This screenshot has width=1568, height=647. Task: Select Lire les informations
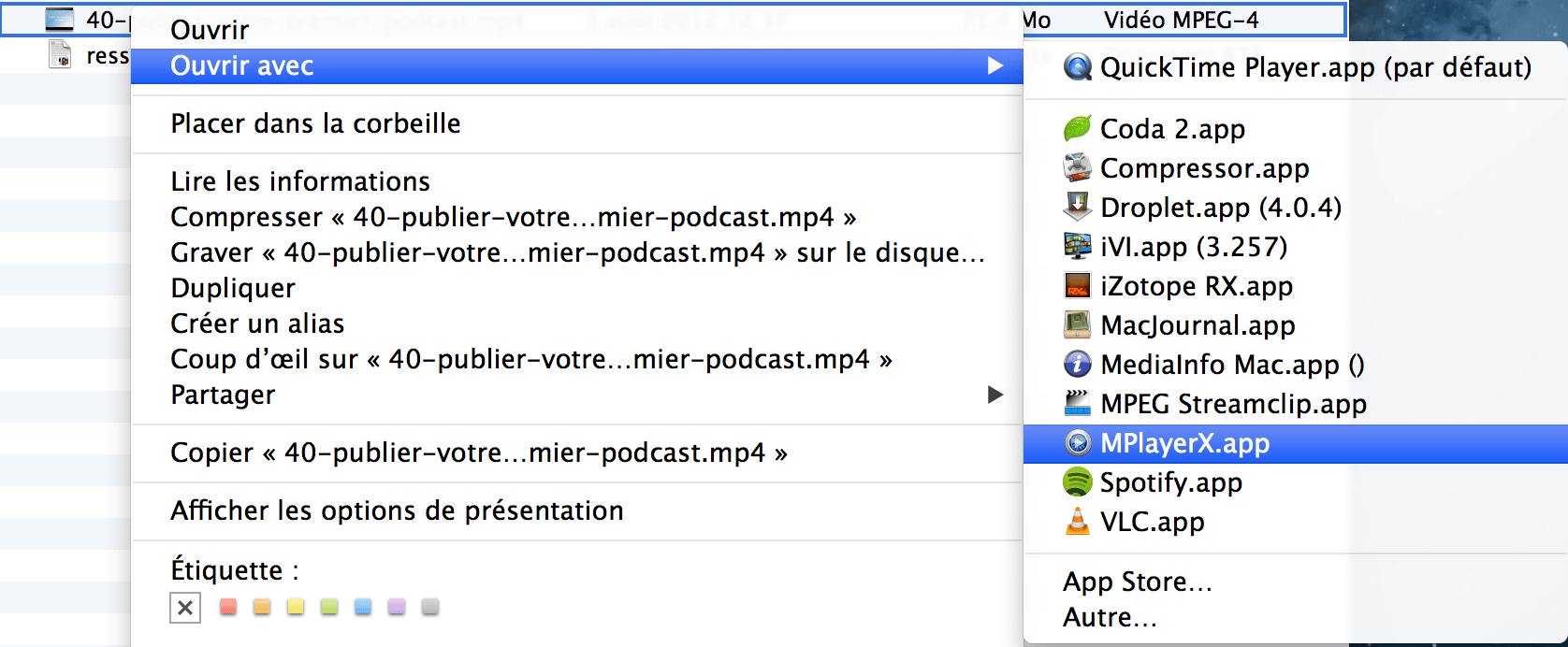click(x=300, y=181)
